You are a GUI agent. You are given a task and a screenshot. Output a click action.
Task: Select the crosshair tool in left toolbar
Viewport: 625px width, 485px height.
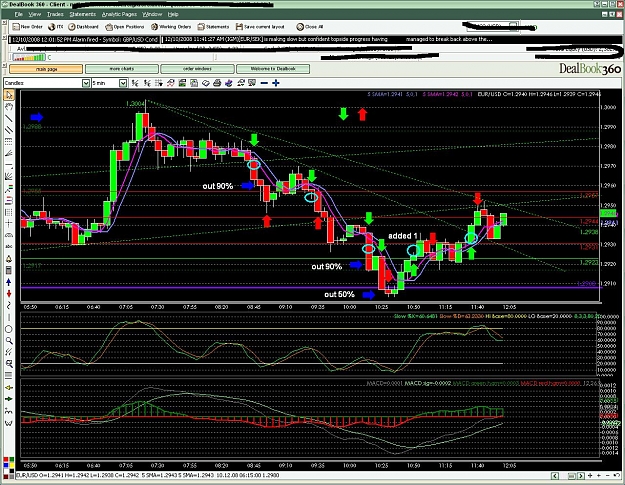coord(9,224)
